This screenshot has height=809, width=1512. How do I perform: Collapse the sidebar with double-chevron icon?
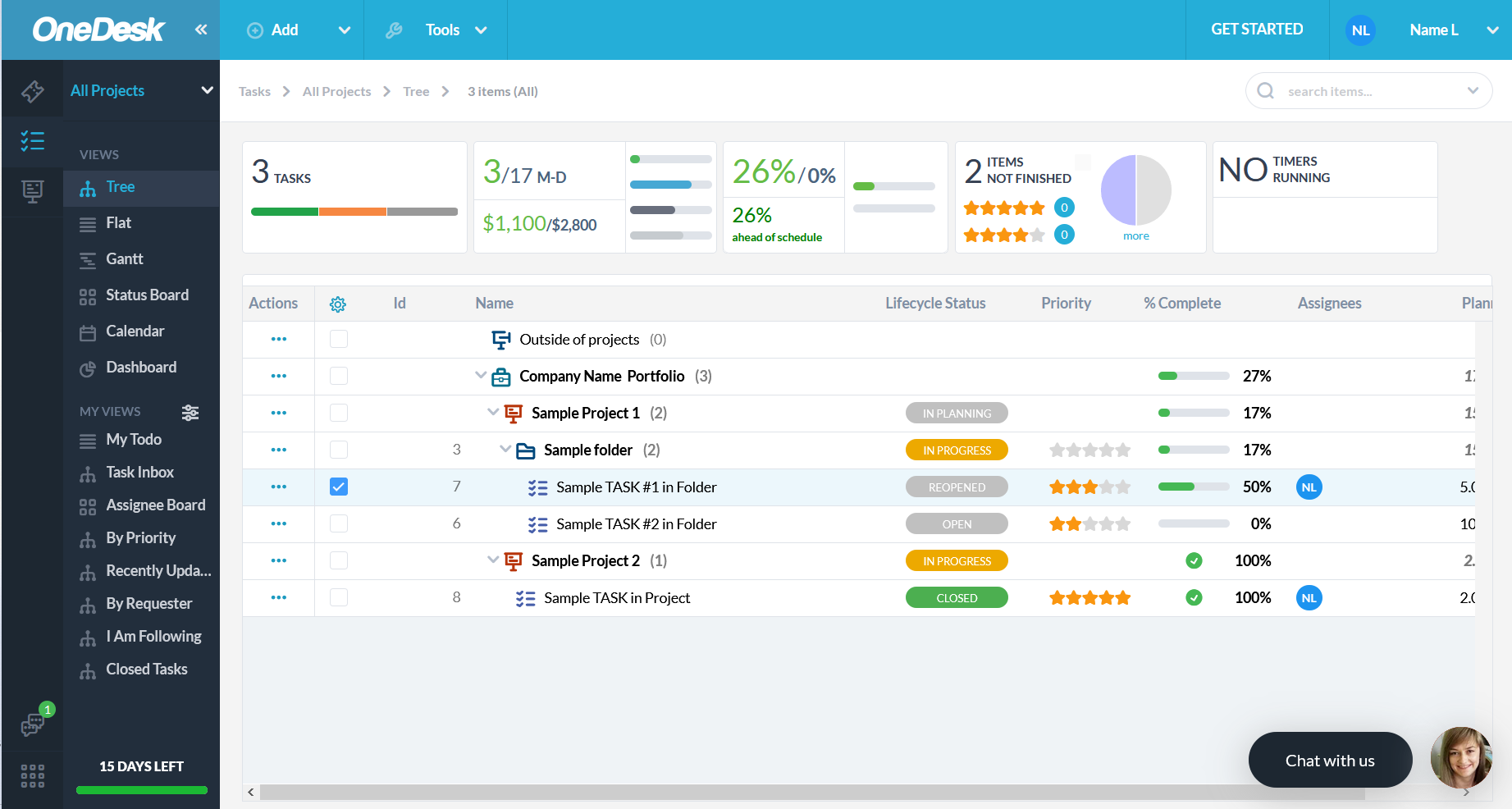coord(201,30)
